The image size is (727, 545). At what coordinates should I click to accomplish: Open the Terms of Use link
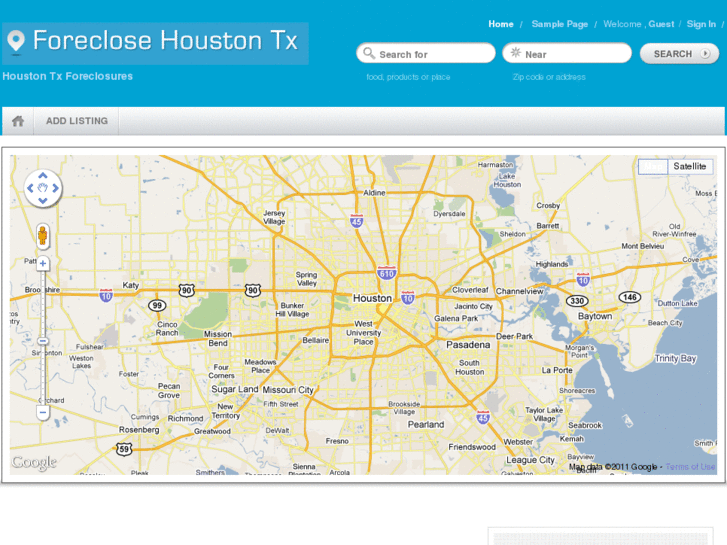[690, 467]
